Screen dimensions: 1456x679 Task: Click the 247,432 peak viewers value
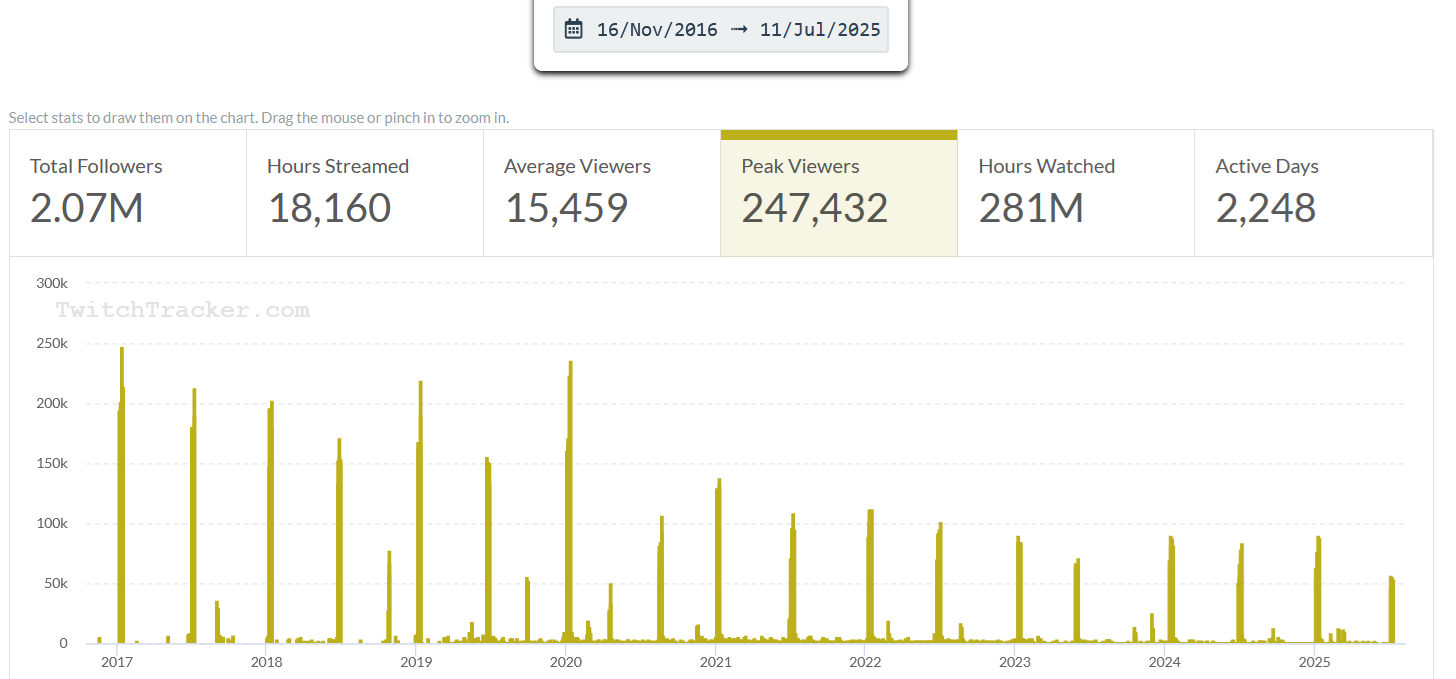pos(814,208)
